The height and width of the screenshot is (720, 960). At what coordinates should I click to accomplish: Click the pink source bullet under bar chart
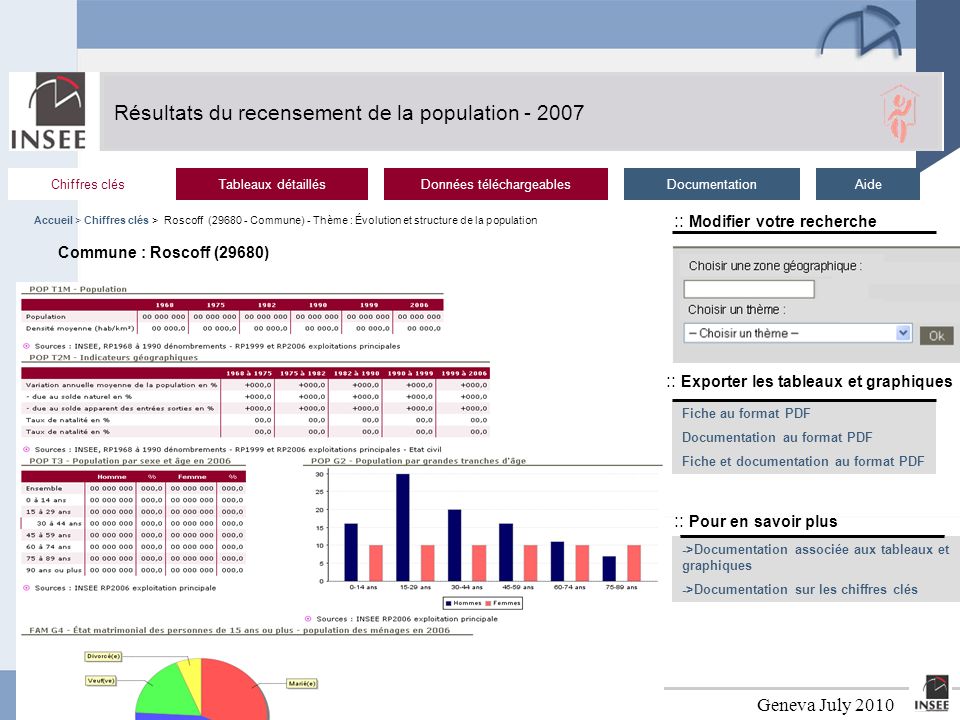click(308, 619)
